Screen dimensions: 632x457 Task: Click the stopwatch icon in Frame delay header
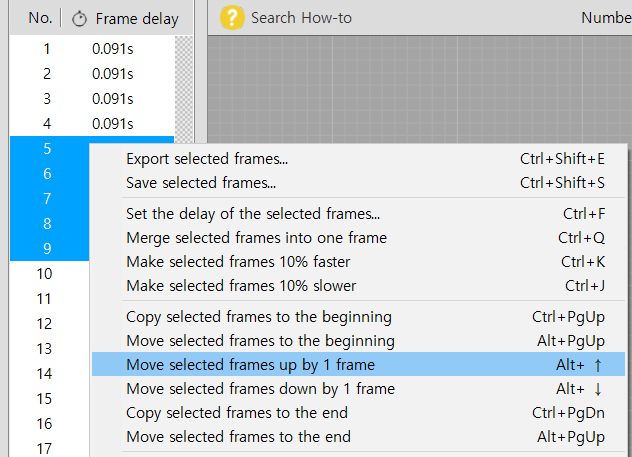point(79,18)
